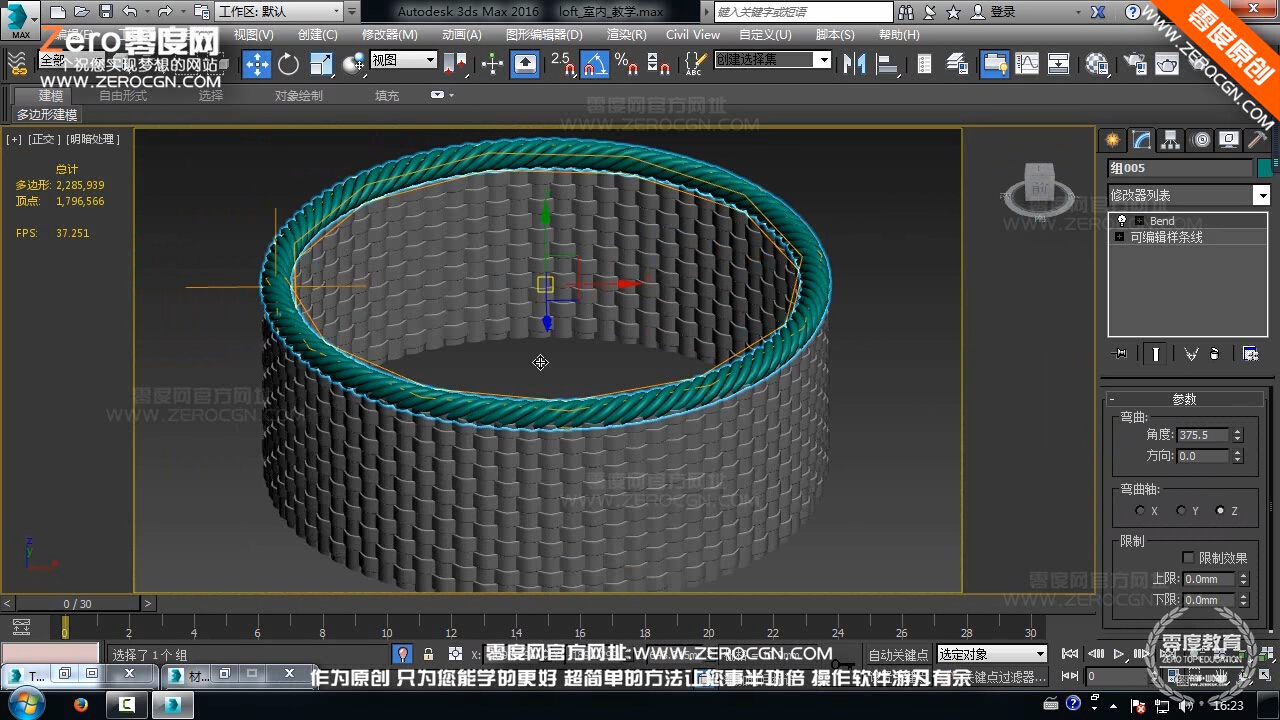Select the Rotate tool
The height and width of the screenshot is (720, 1280).
tap(289, 64)
